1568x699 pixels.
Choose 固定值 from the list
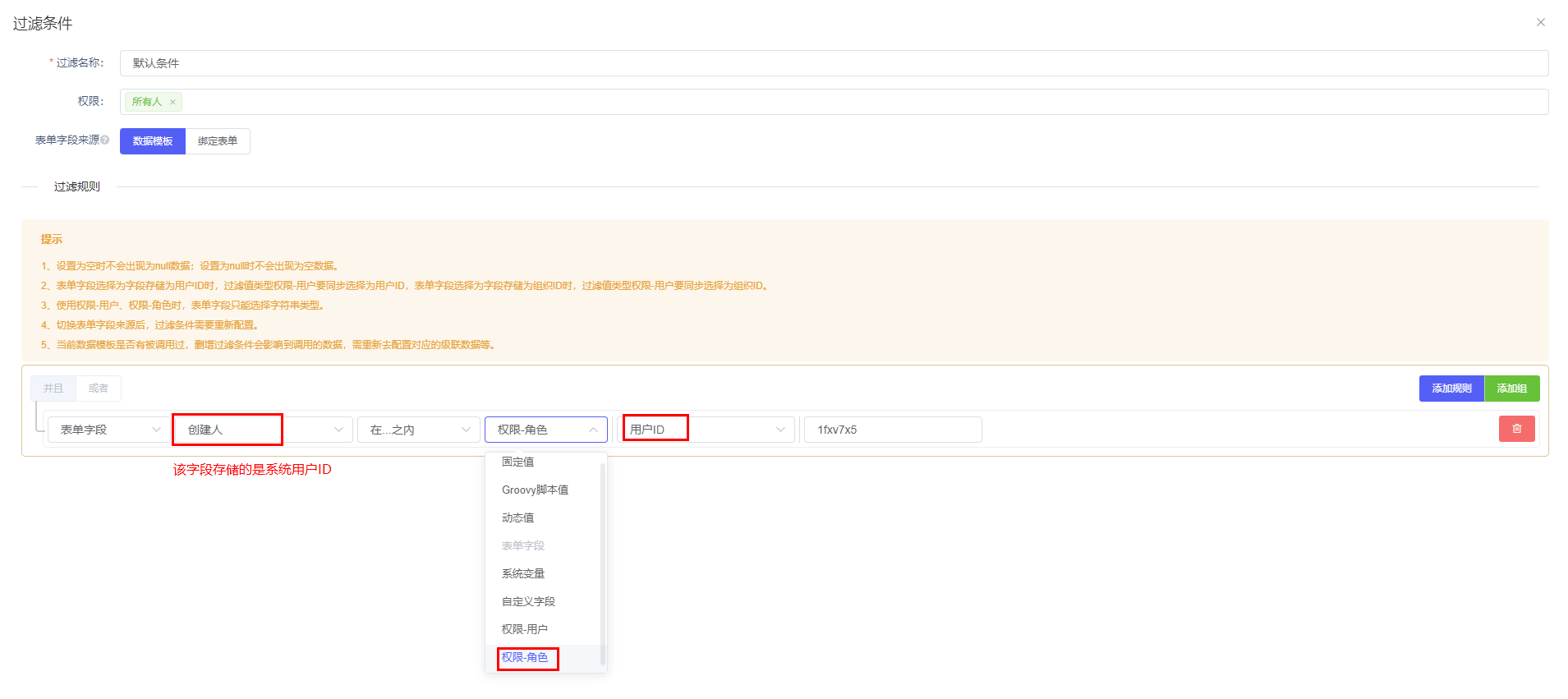tap(518, 462)
